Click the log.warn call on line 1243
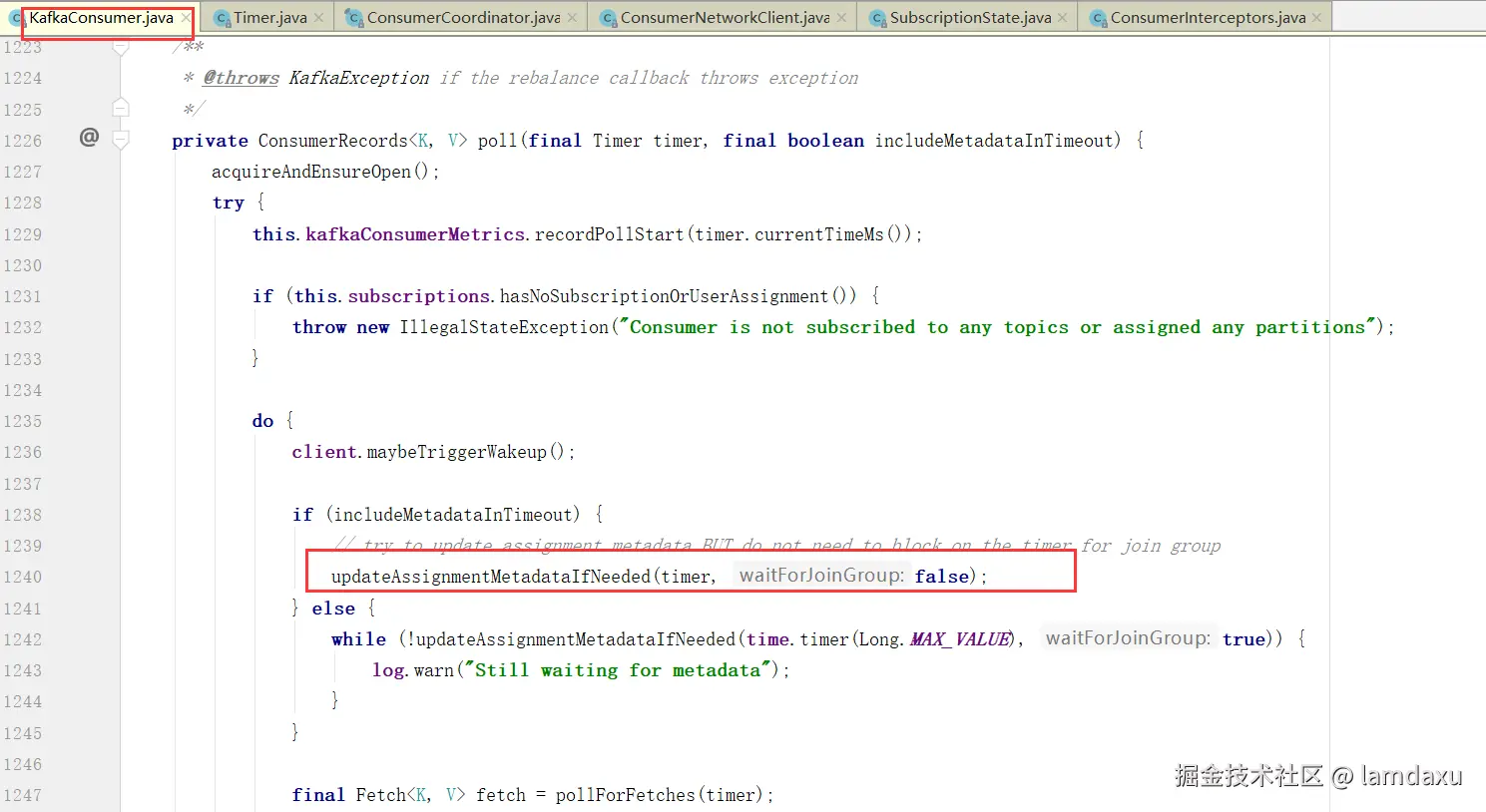The height and width of the screenshot is (812, 1486). coord(413,670)
